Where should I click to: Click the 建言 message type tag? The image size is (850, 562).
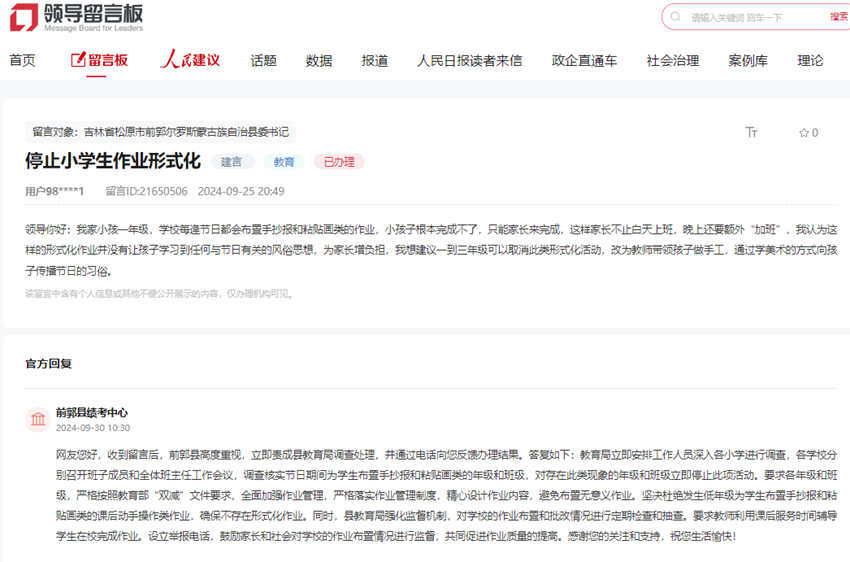(x=232, y=161)
